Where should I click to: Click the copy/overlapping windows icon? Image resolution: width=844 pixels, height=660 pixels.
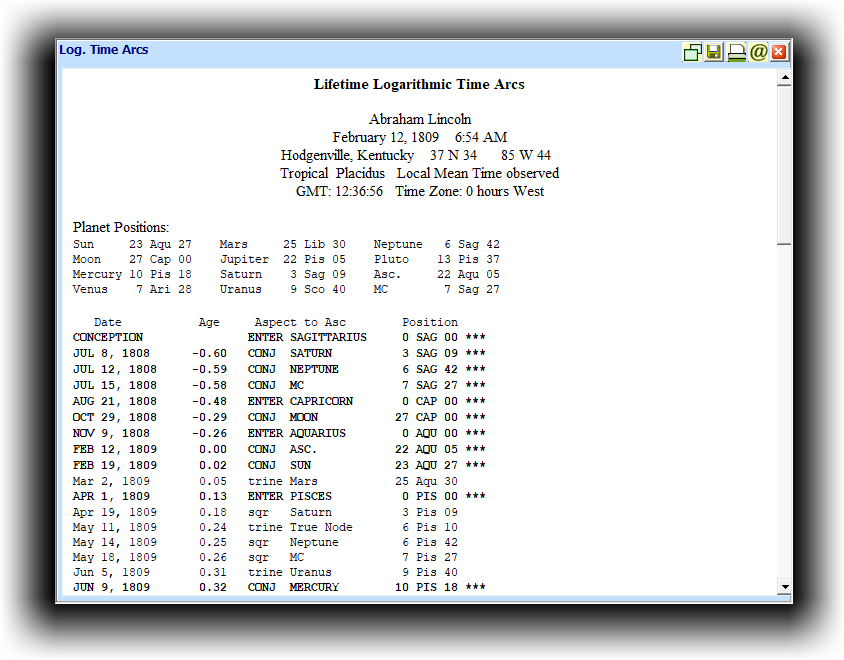pos(692,52)
